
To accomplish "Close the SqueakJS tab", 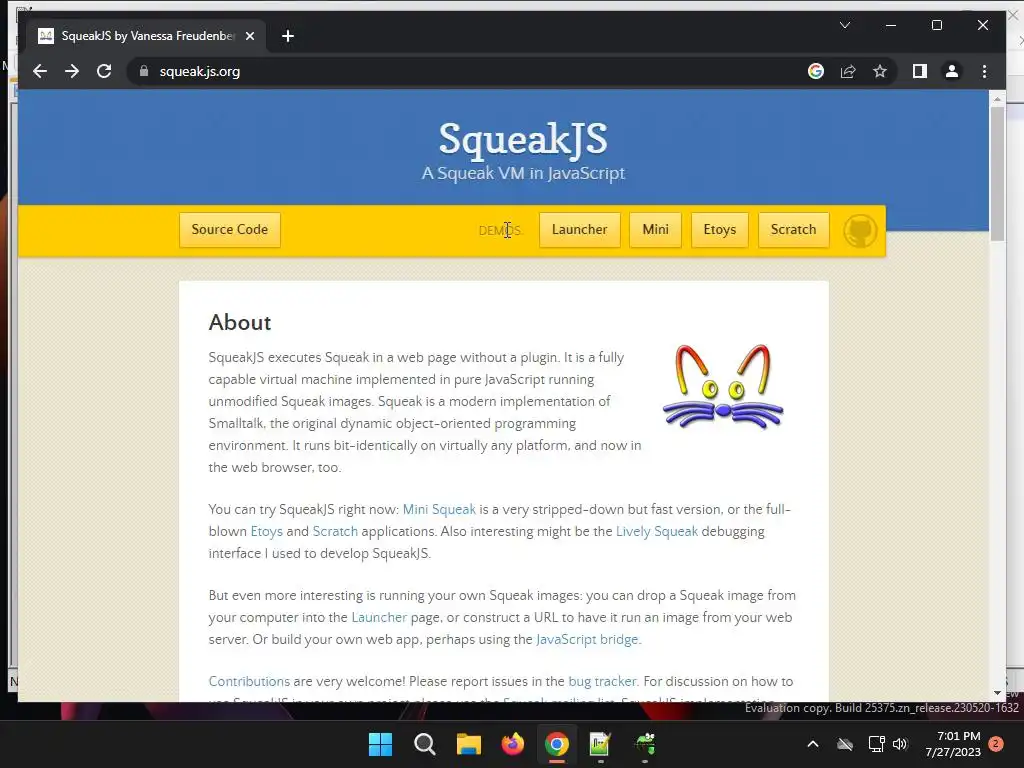I will click(x=249, y=36).
